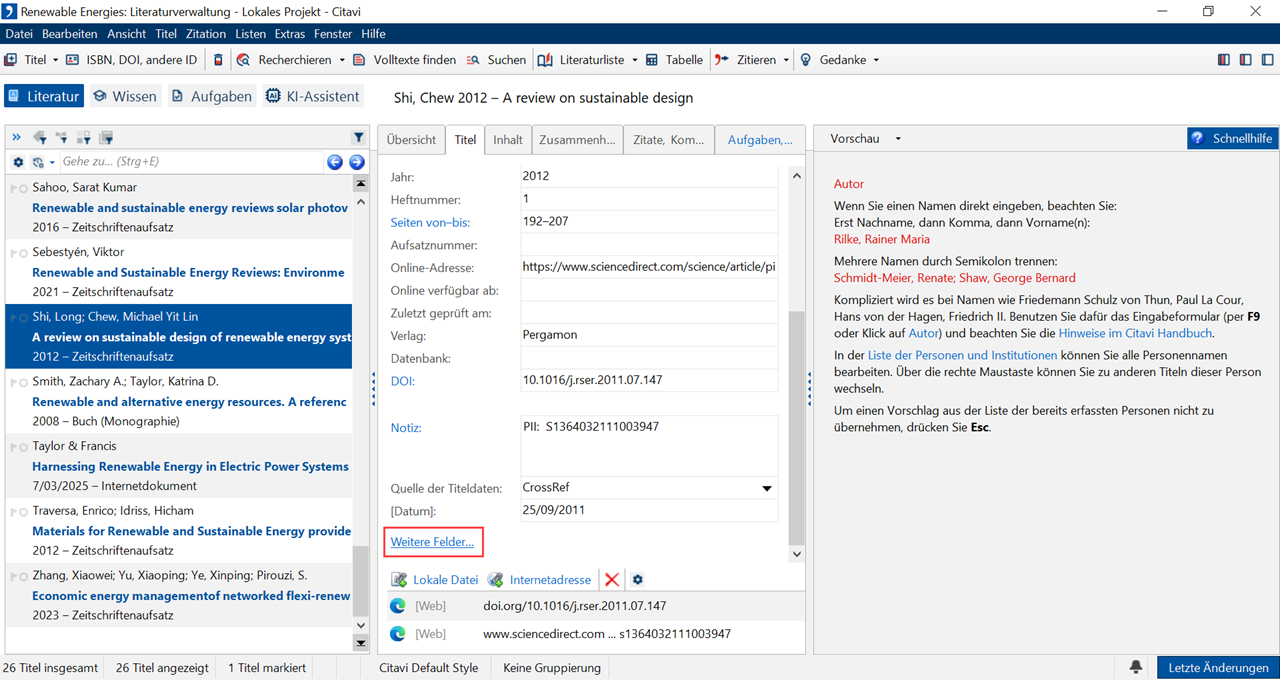Image resolution: width=1280 pixels, height=680 pixels.
Task: Switch to the three-column layout icon
Action: tap(1224, 60)
